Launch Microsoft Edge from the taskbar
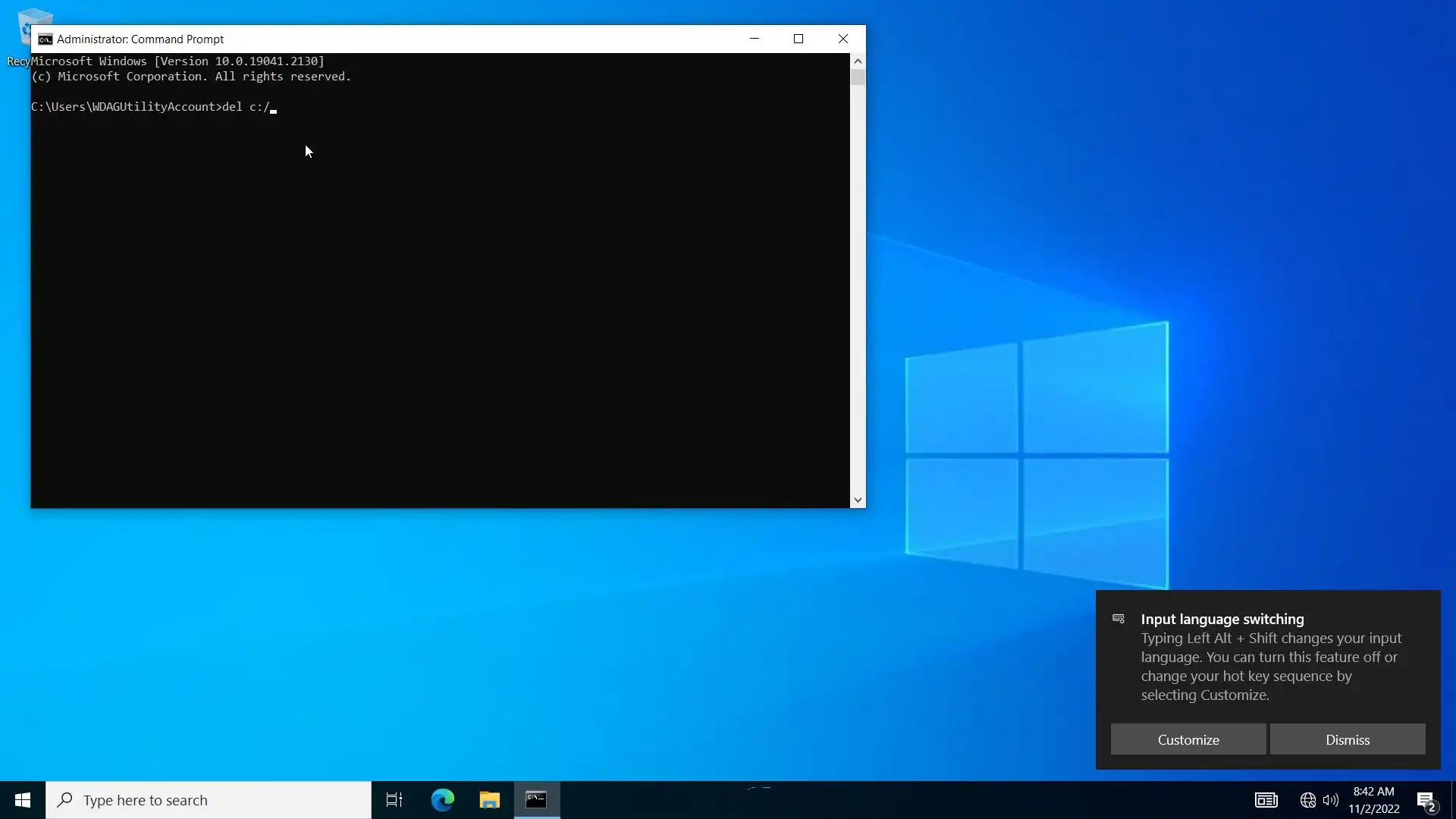1456x819 pixels. (x=443, y=800)
